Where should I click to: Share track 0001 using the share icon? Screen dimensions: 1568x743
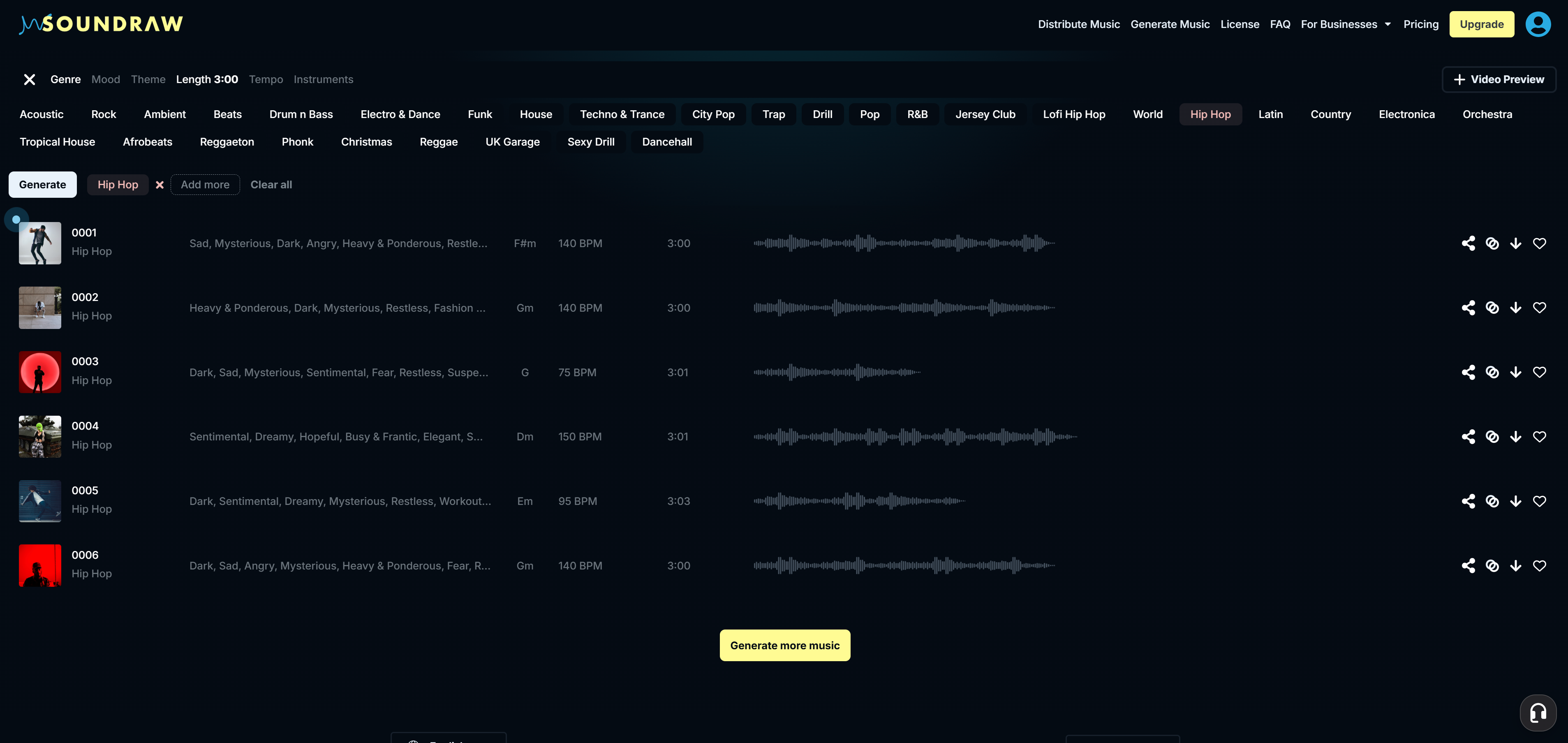[x=1469, y=243]
